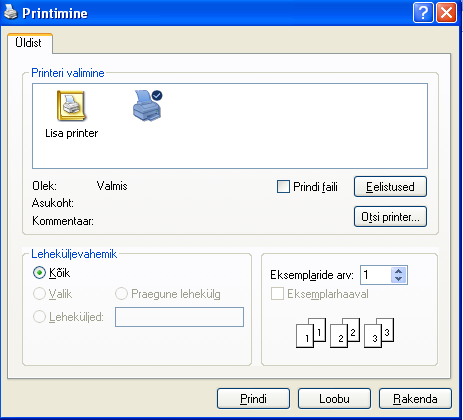The width and height of the screenshot is (463, 420).
Task: Click the help question mark button
Action: click(x=423, y=13)
